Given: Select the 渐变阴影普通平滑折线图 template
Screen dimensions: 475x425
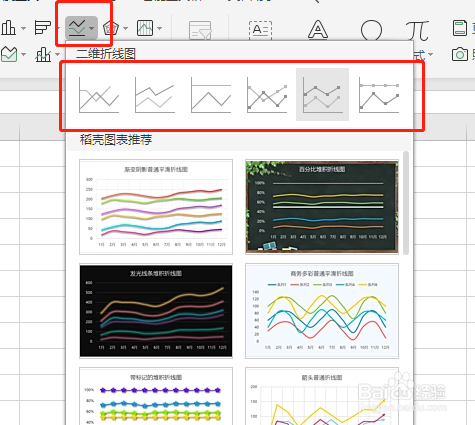Looking at the screenshot, I should pos(156,207).
